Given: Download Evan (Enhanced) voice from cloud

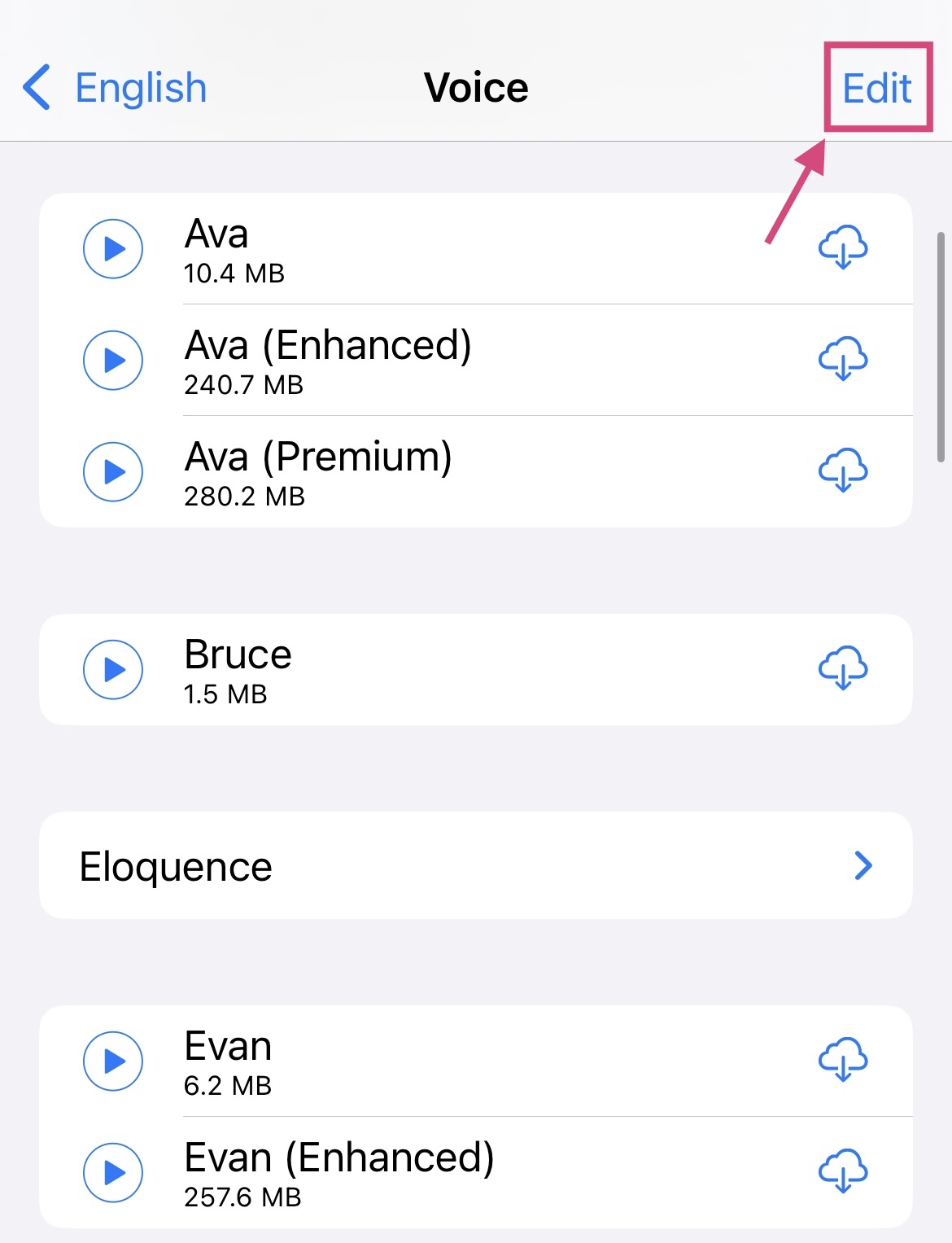Looking at the screenshot, I should 843,1171.
